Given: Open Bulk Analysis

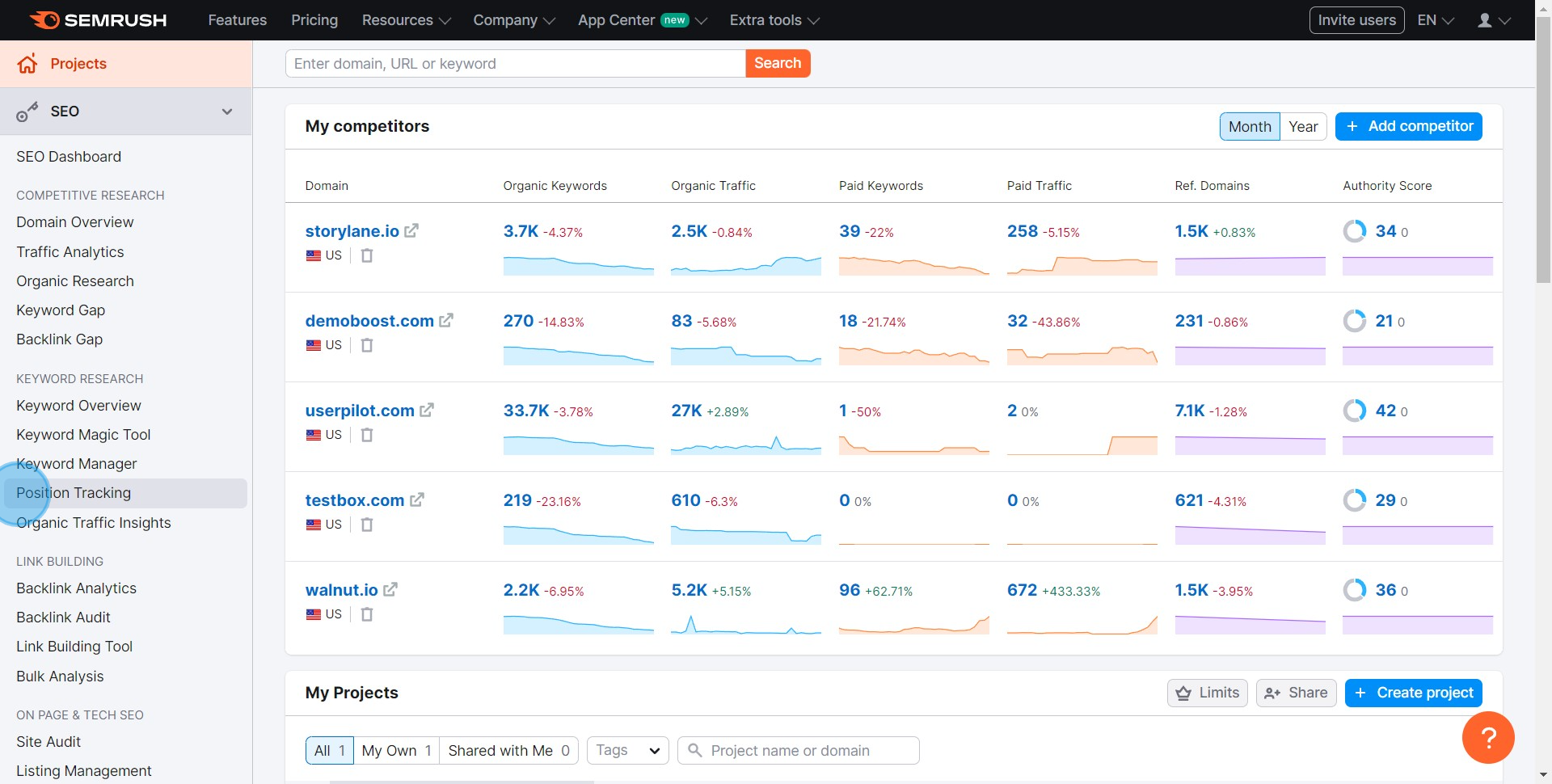Looking at the screenshot, I should click(x=60, y=677).
